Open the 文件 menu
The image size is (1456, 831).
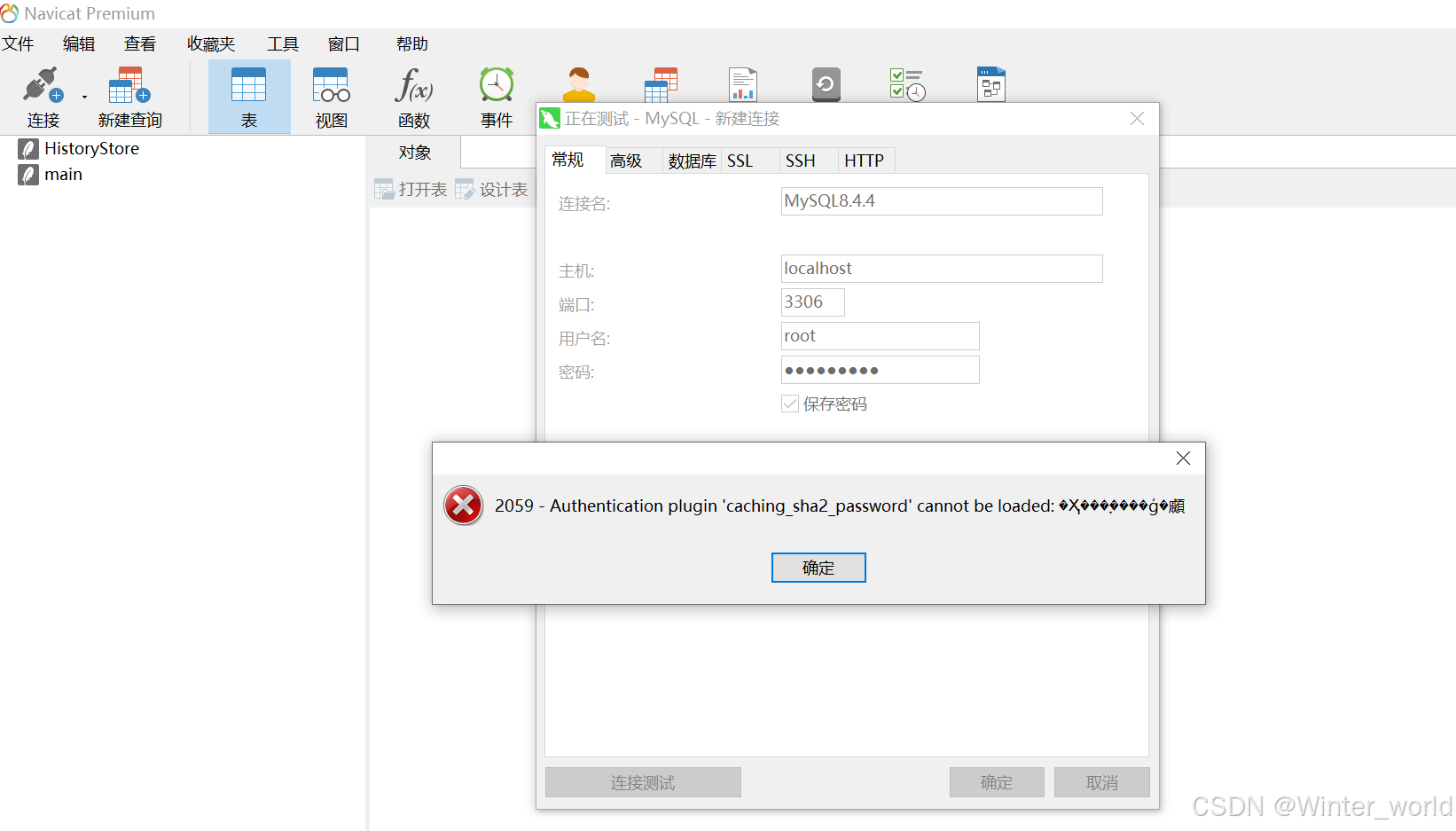(18, 43)
